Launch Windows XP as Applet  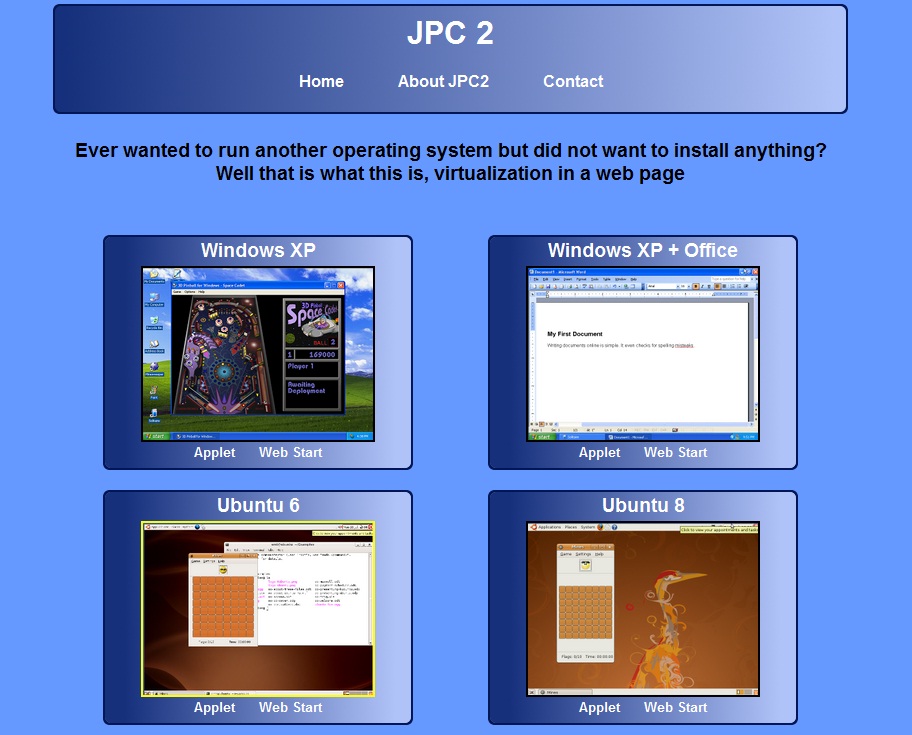click(215, 452)
